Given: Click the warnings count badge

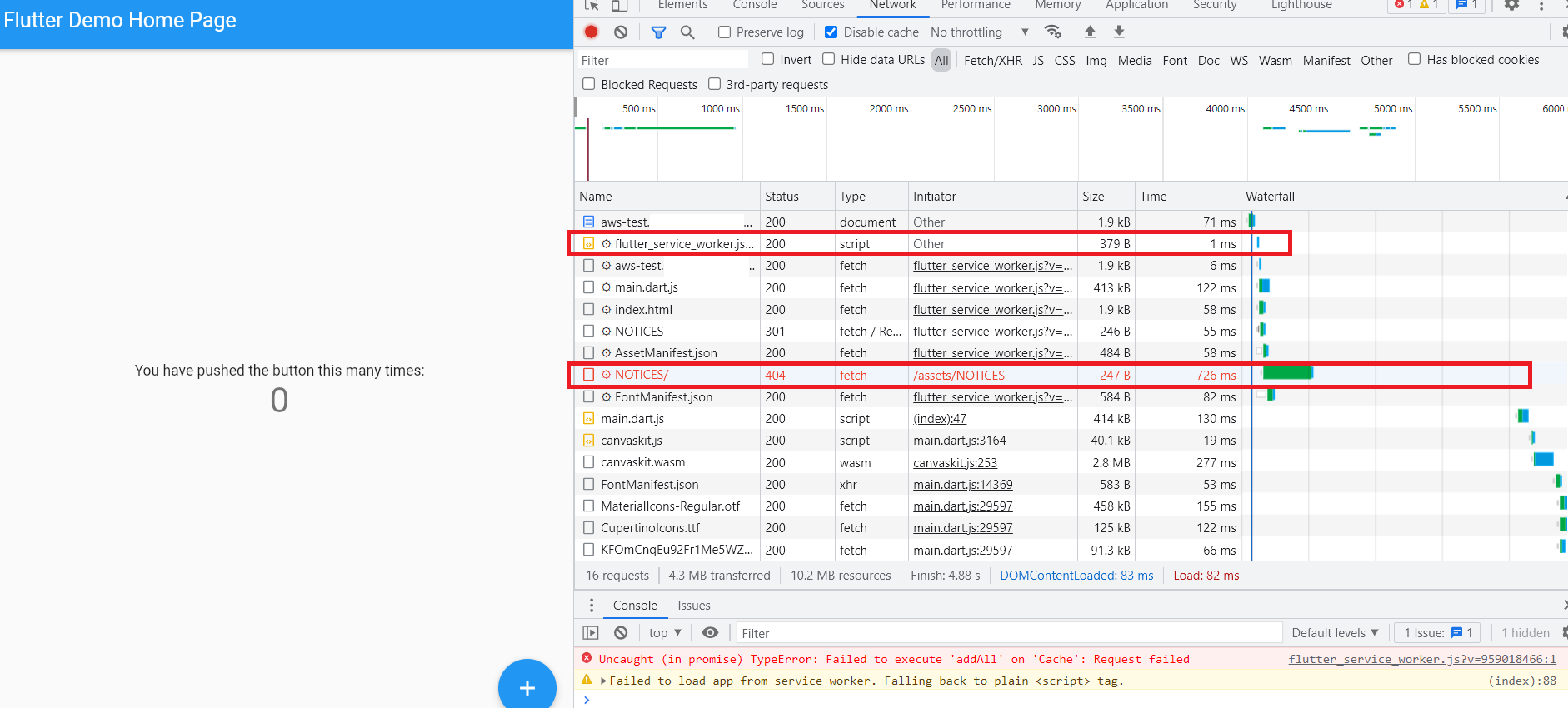Looking at the screenshot, I should click(1430, 5).
